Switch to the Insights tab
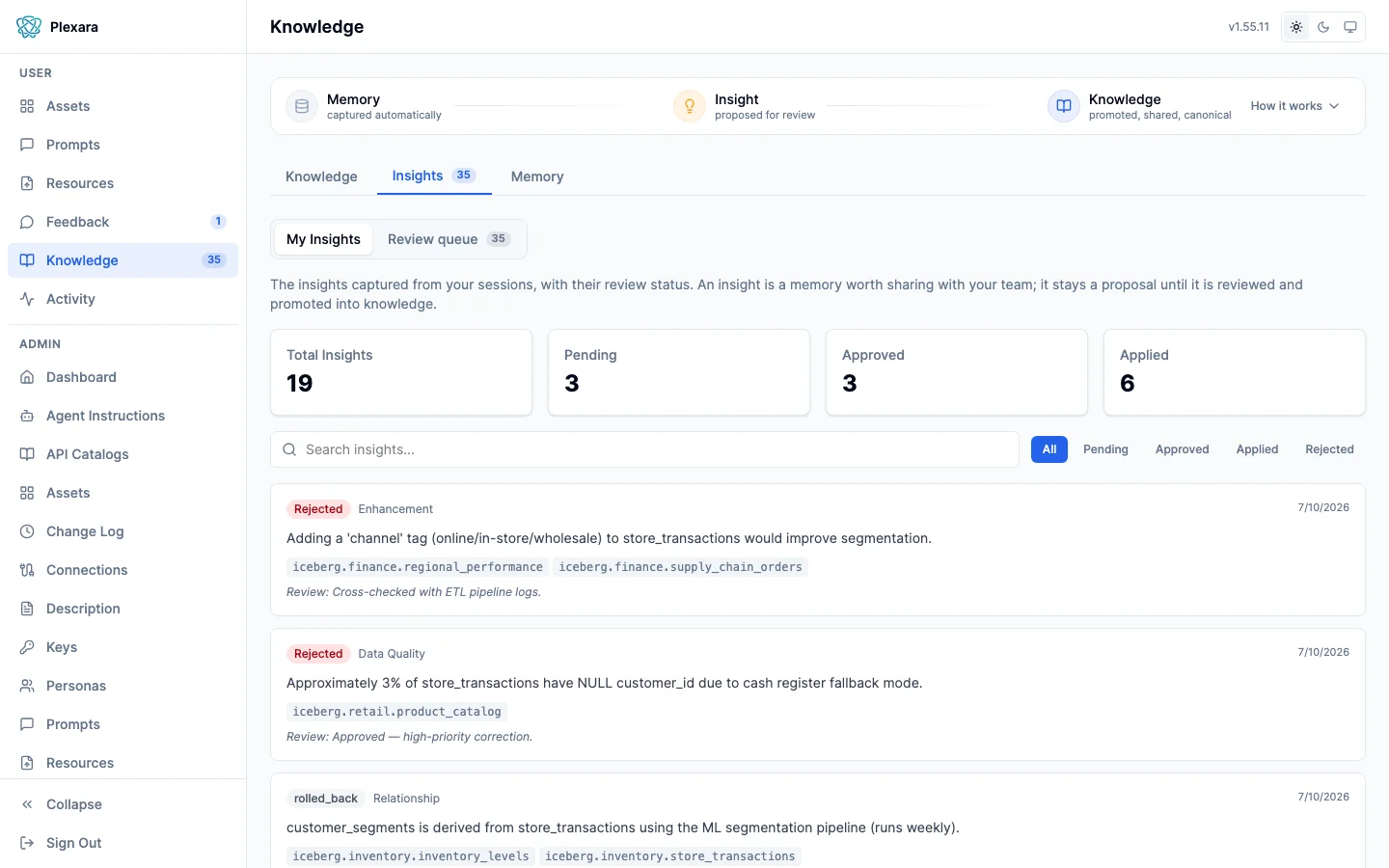This screenshot has width=1389, height=868. pyautogui.click(x=434, y=176)
